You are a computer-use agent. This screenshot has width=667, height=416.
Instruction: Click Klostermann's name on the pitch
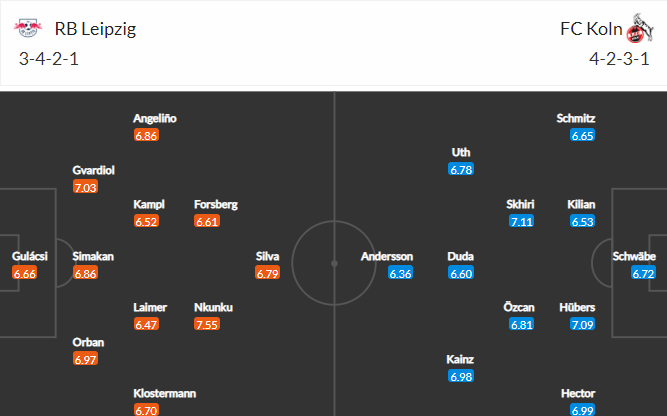click(165, 393)
